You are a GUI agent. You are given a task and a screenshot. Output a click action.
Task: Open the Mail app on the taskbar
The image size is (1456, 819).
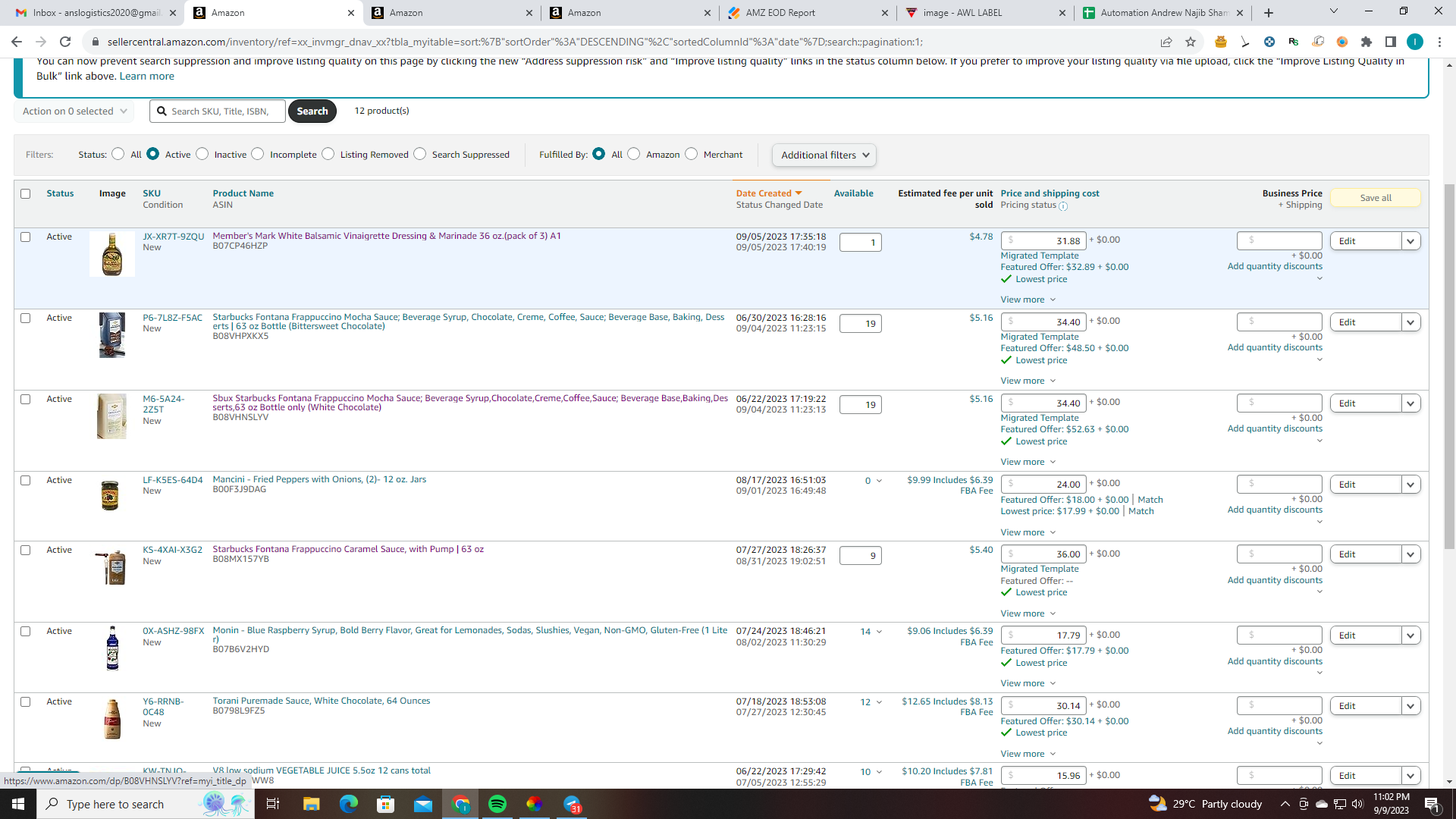tap(423, 804)
